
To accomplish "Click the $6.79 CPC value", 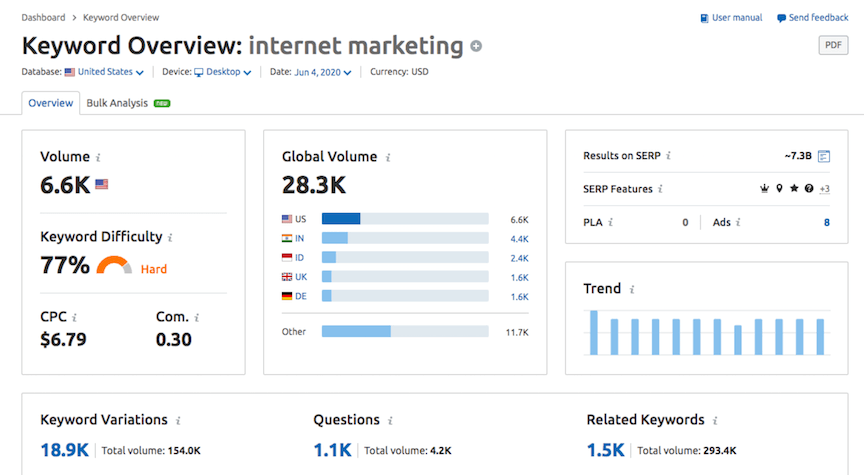I will [63, 339].
